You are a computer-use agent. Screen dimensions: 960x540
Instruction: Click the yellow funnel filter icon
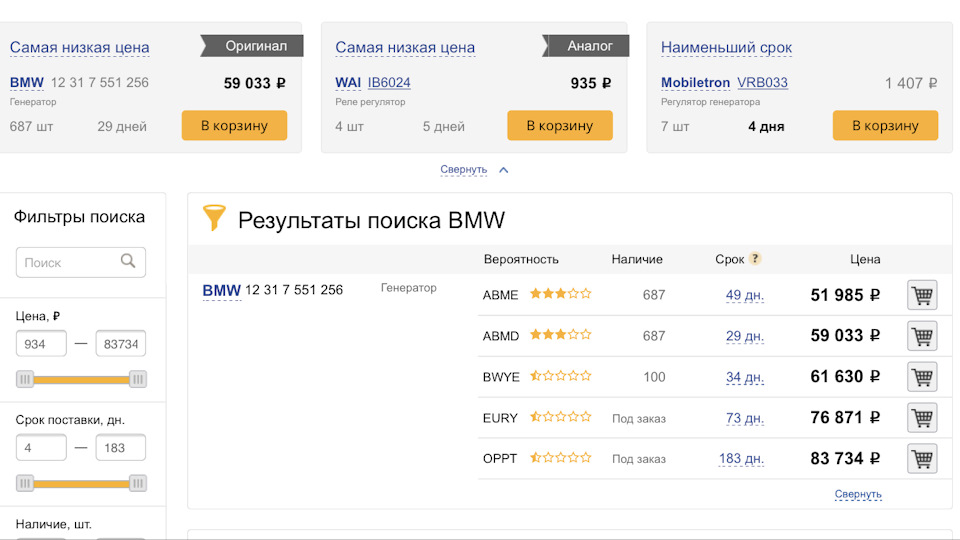tap(214, 218)
